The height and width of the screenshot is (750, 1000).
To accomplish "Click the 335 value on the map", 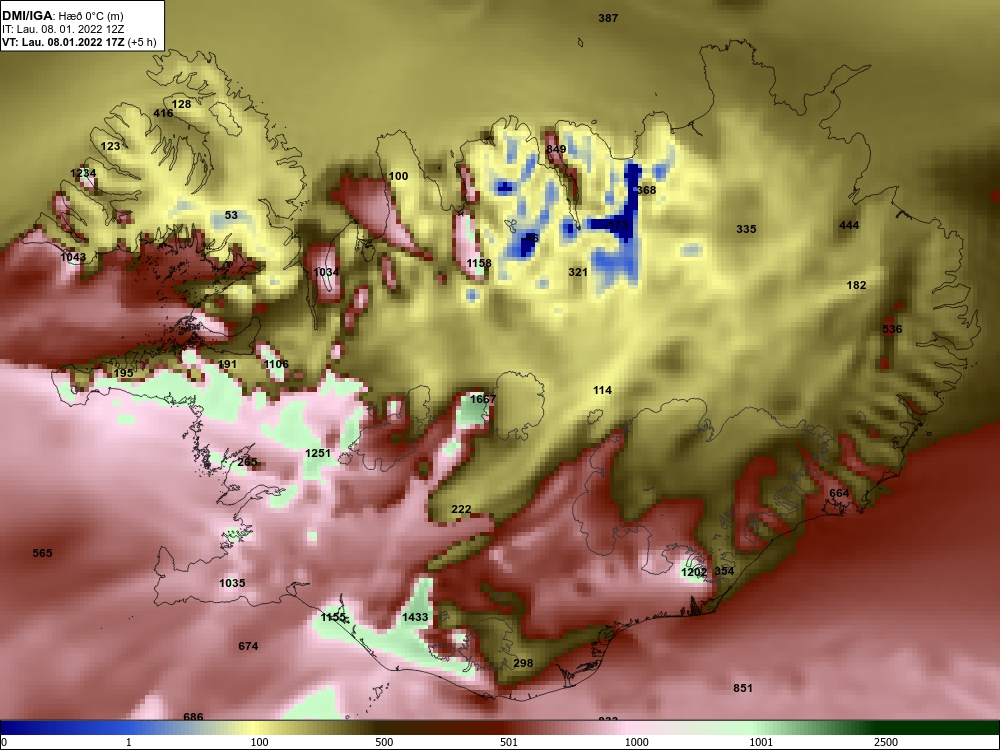I will (x=746, y=230).
